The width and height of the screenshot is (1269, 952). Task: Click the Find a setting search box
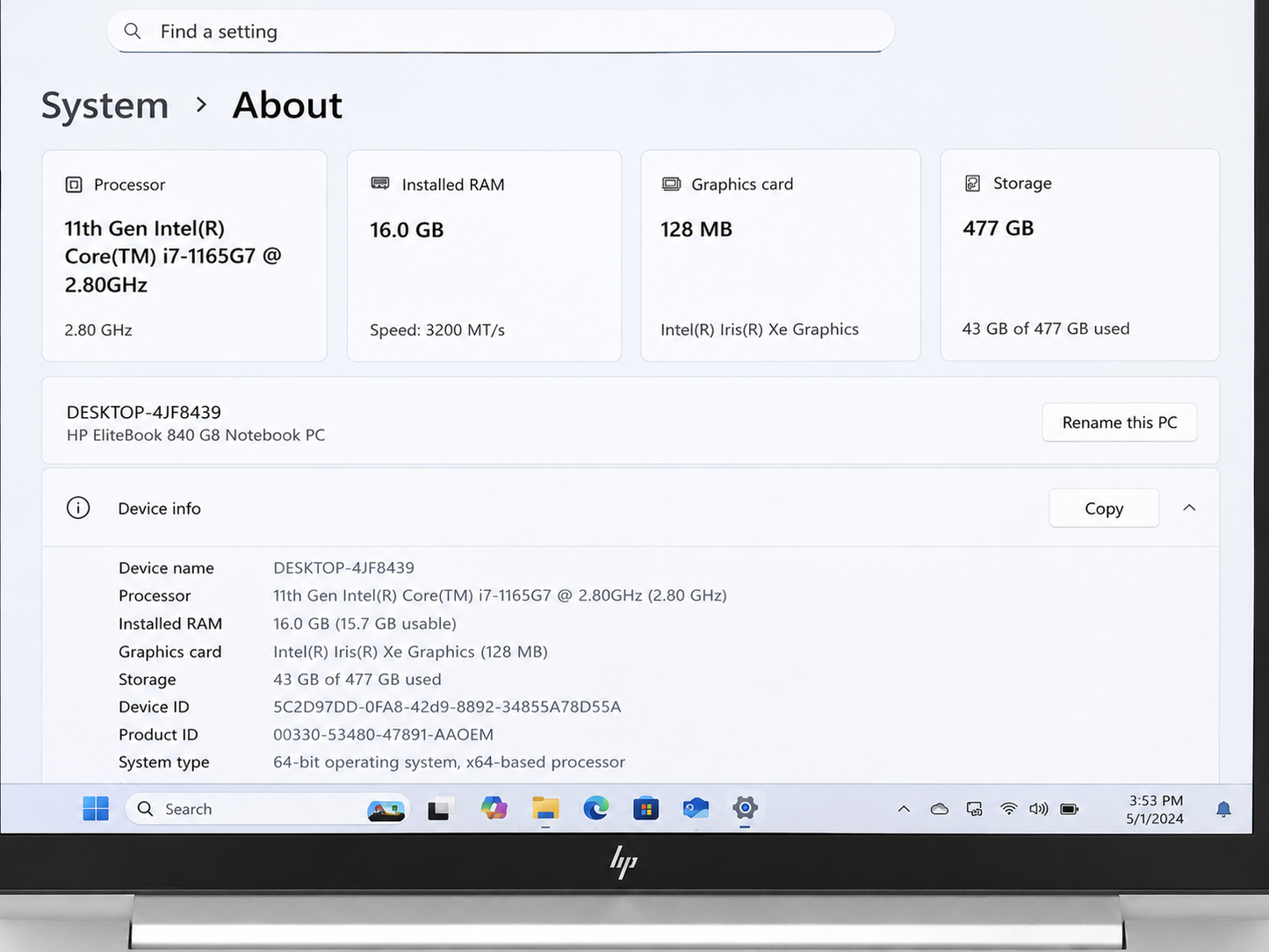click(501, 32)
